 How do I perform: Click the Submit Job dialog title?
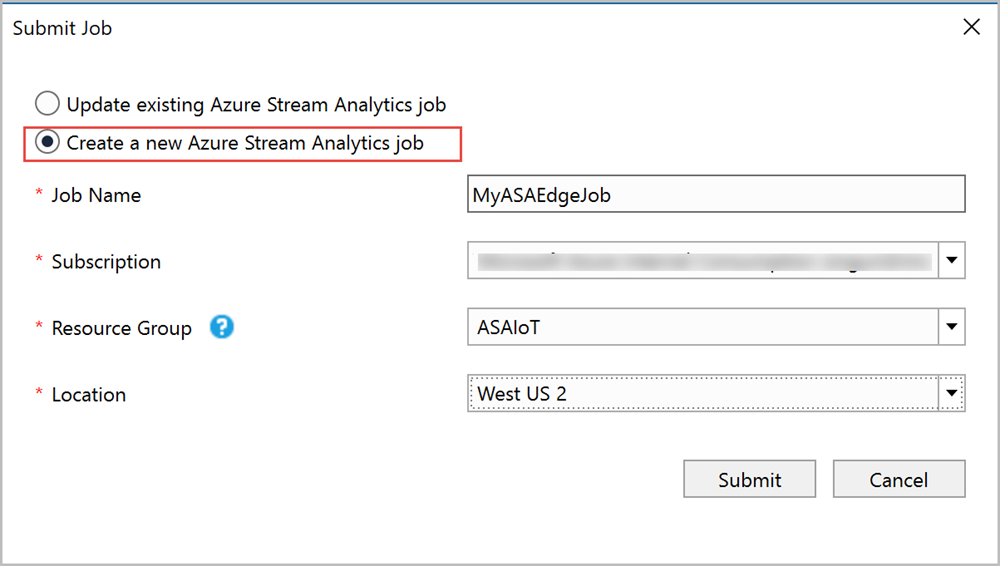point(62,28)
